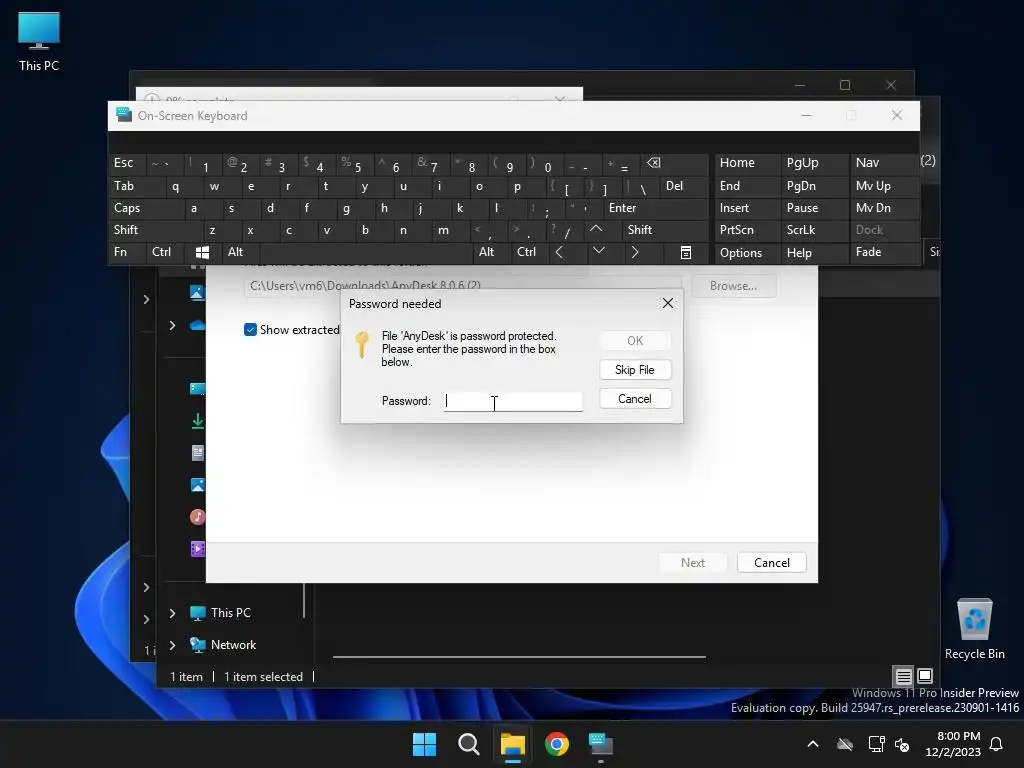Click the spacebar on On-Screen Keyboard
This screenshot has width=1024, height=768.
(366, 252)
